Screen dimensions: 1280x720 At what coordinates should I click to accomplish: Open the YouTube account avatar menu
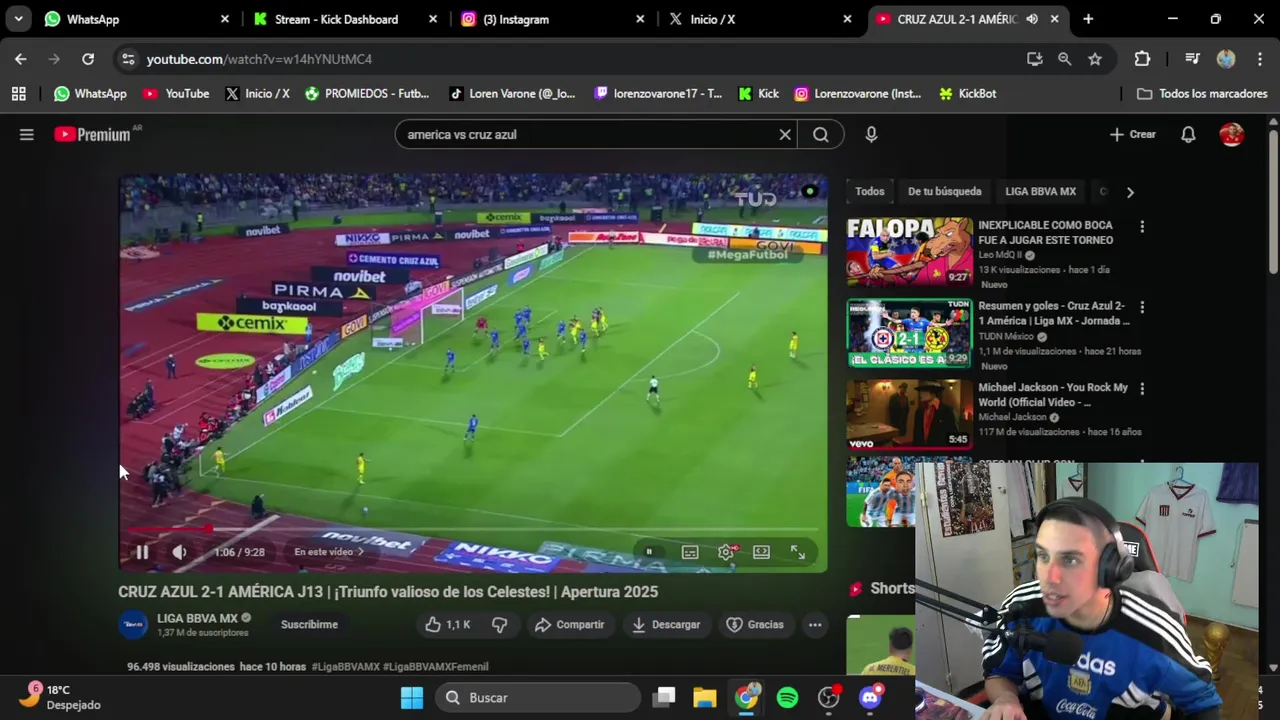(1232, 134)
